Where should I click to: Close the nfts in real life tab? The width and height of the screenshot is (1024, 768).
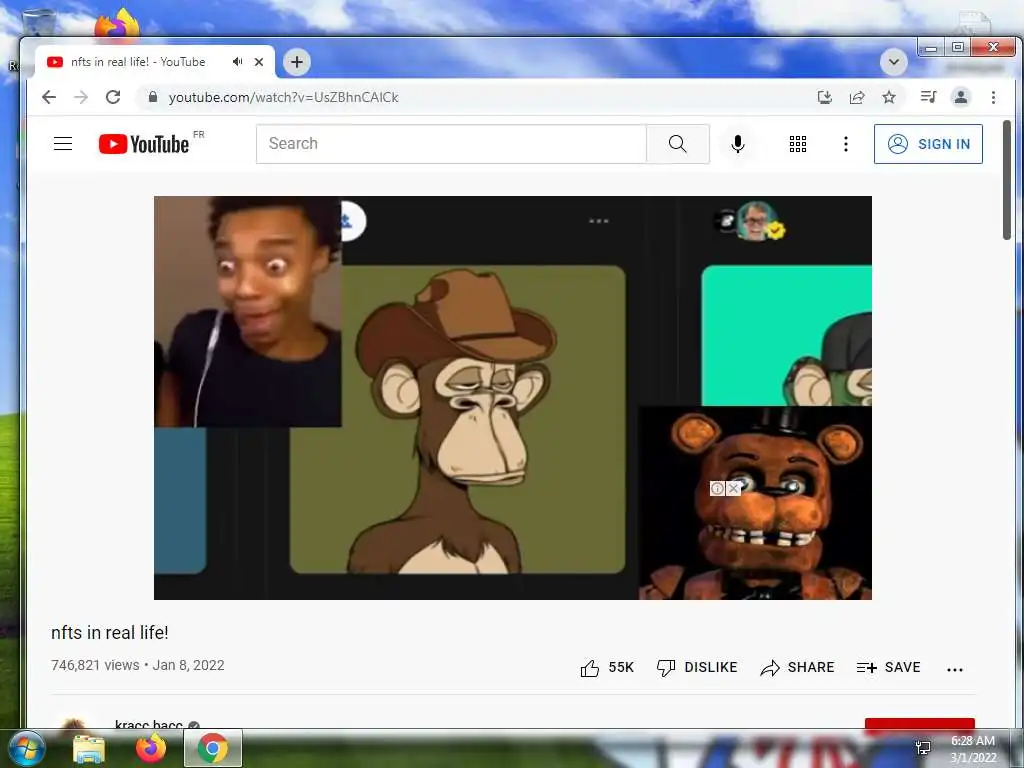click(x=259, y=61)
